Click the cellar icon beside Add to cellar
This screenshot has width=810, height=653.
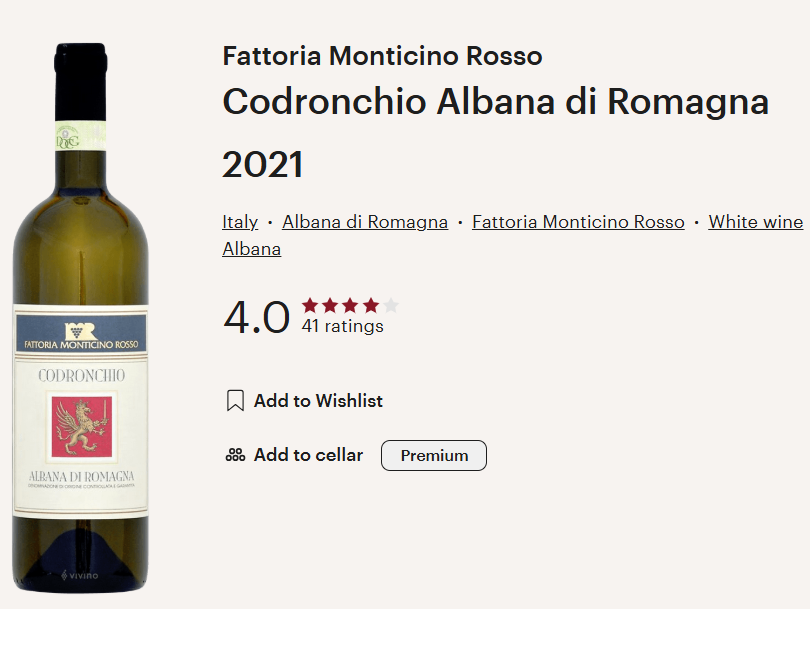click(x=235, y=455)
